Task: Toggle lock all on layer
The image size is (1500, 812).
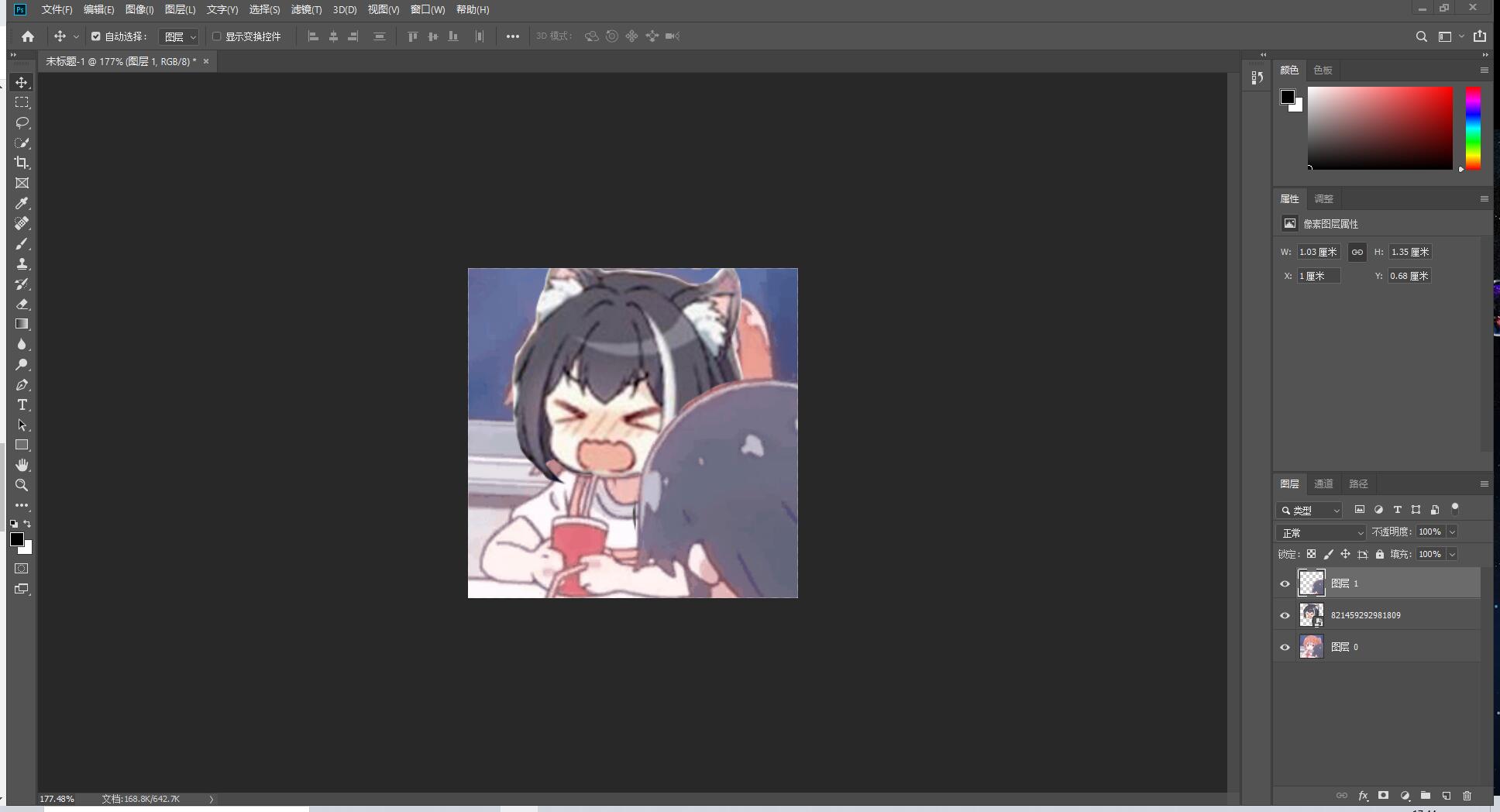Action: click(1380, 554)
